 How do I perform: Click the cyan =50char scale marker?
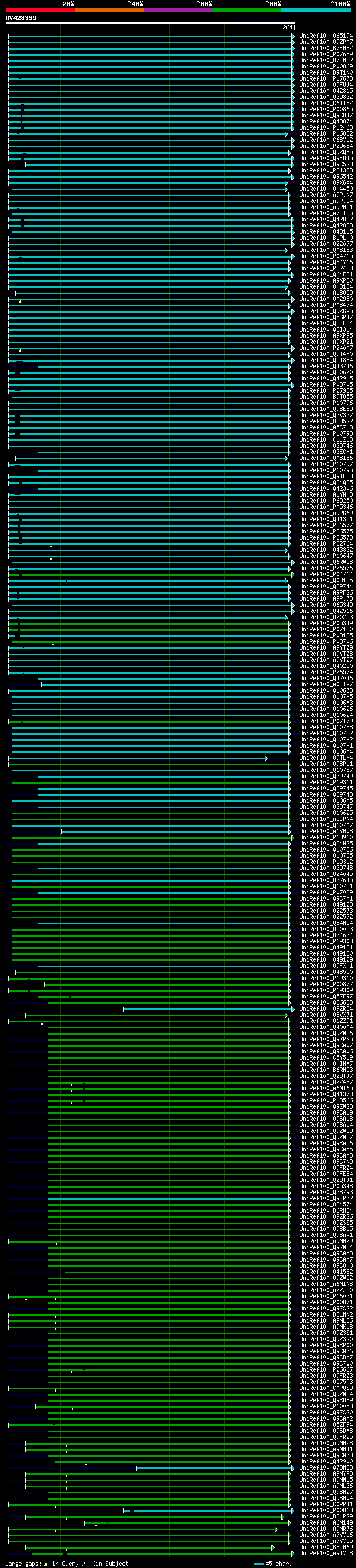(x=259, y=1563)
